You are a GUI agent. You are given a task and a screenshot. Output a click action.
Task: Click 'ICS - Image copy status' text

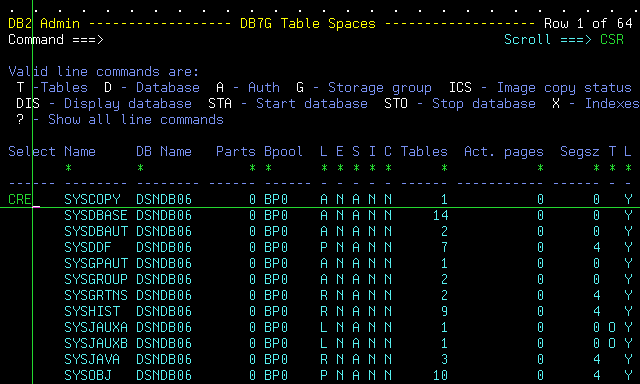coord(540,87)
